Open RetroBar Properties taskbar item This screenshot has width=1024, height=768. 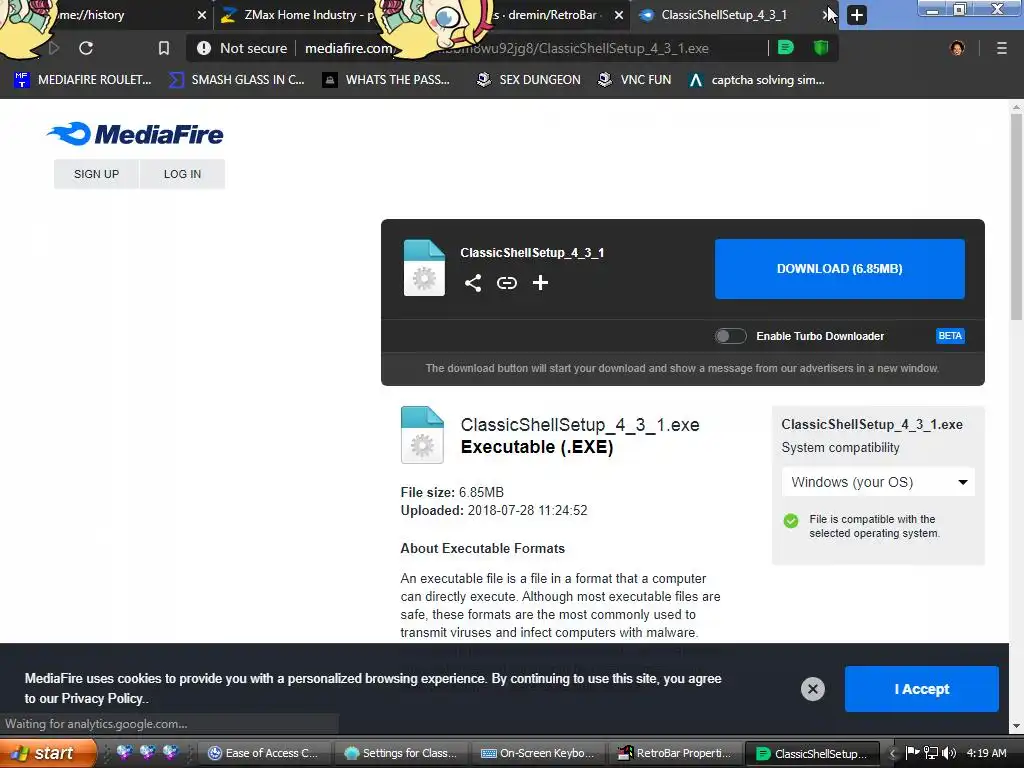(x=675, y=753)
